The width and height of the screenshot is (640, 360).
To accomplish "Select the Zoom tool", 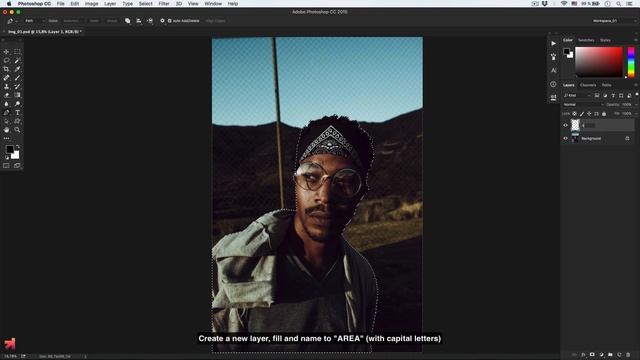I will pos(17,130).
